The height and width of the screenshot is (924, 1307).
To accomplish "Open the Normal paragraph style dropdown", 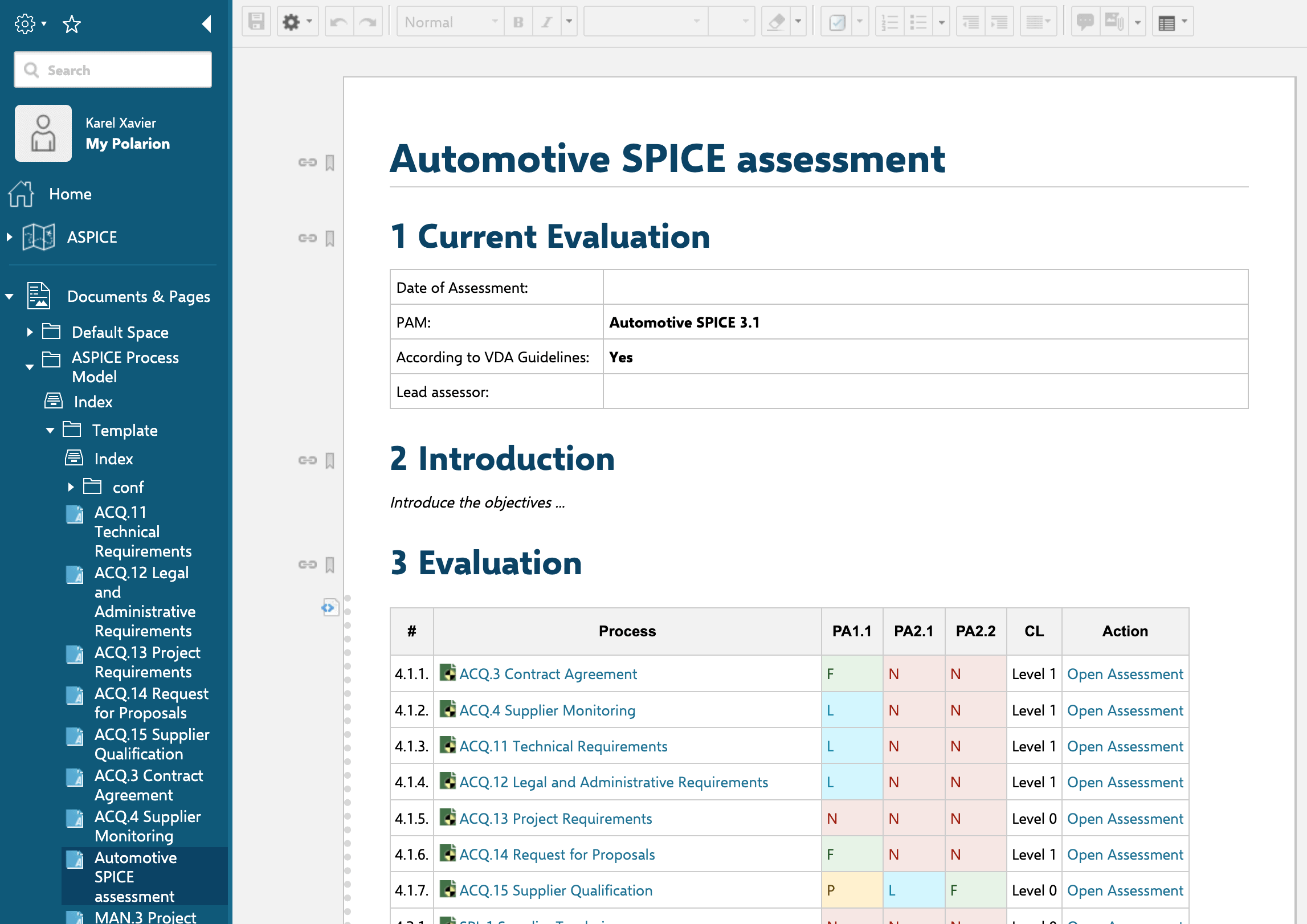I will click(451, 22).
